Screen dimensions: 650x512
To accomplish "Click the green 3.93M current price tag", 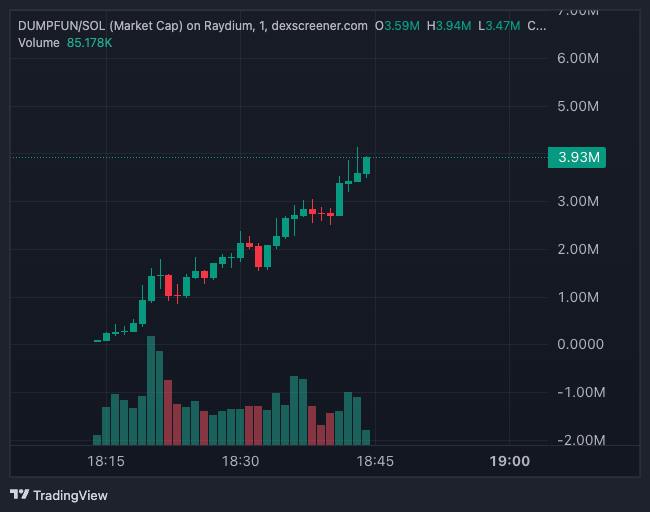I will tap(577, 158).
